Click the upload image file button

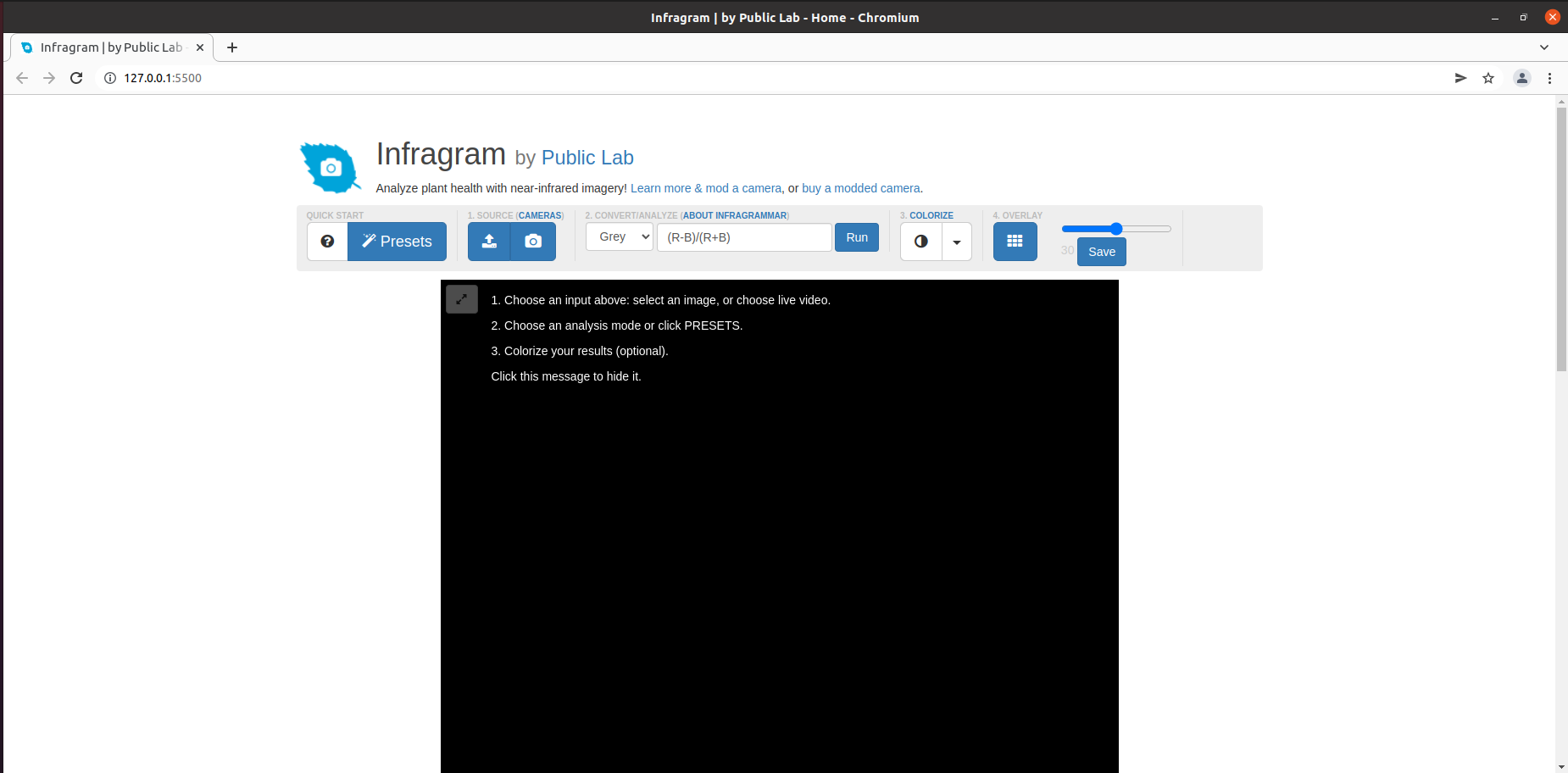point(489,242)
